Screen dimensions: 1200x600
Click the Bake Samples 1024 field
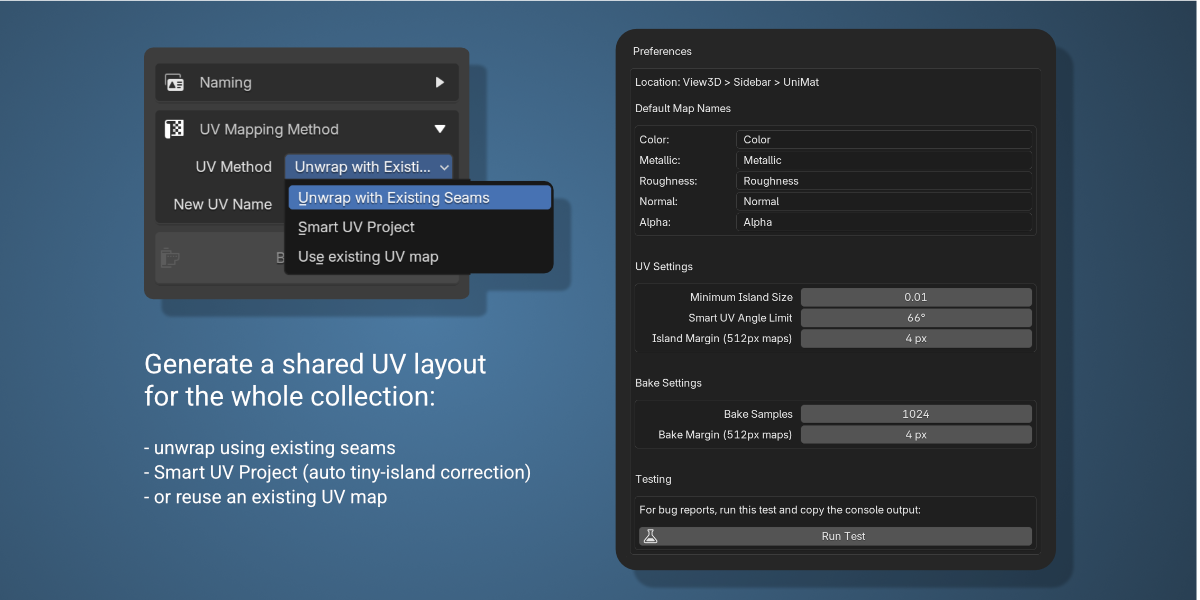[915, 414]
